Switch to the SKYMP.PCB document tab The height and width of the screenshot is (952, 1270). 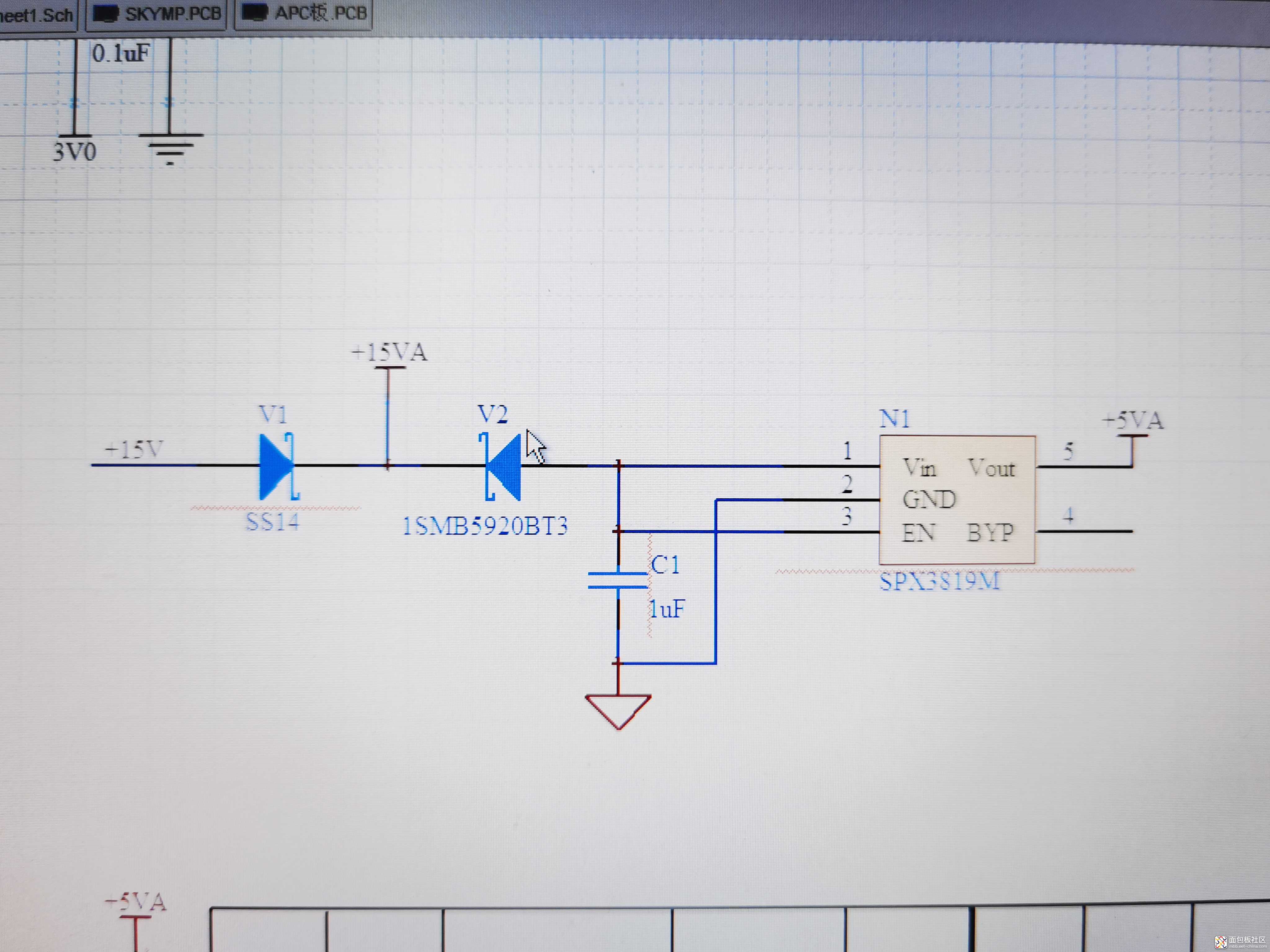(x=157, y=14)
